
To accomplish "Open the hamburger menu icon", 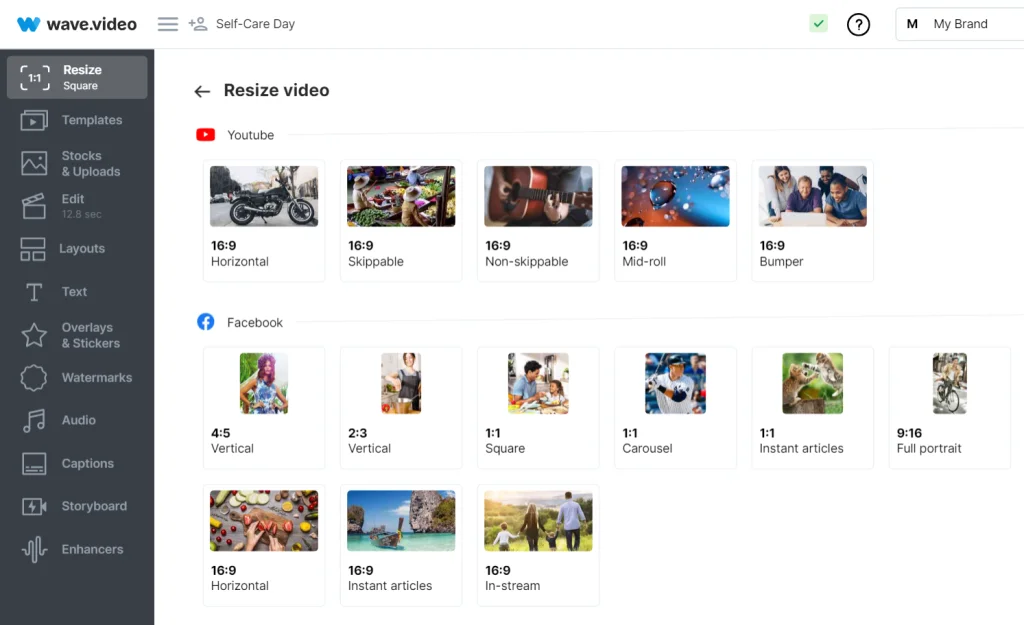I will click(x=168, y=24).
